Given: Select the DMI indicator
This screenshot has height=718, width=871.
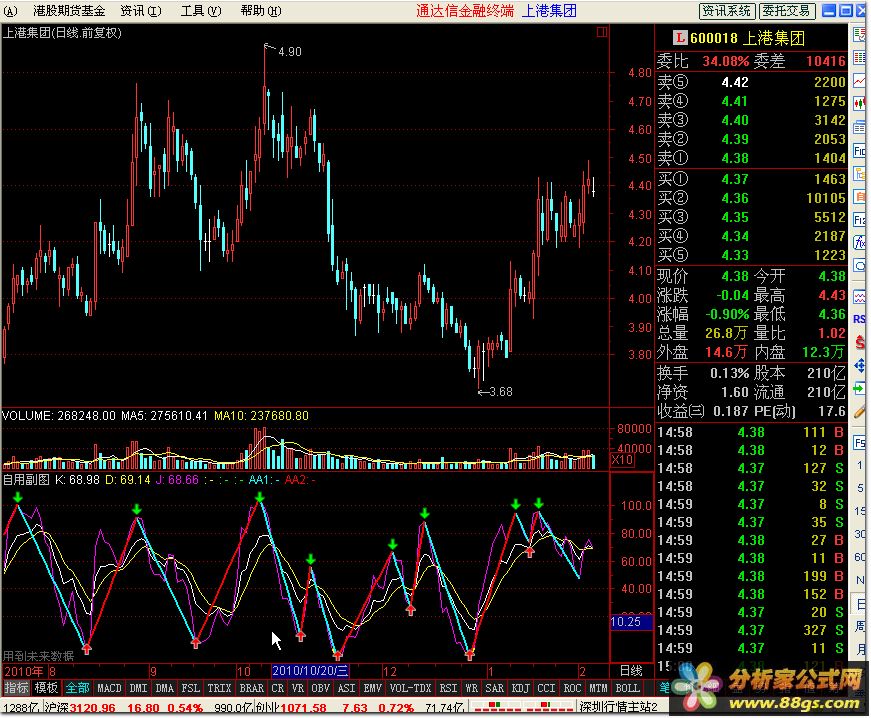Looking at the screenshot, I should click(x=138, y=688).
